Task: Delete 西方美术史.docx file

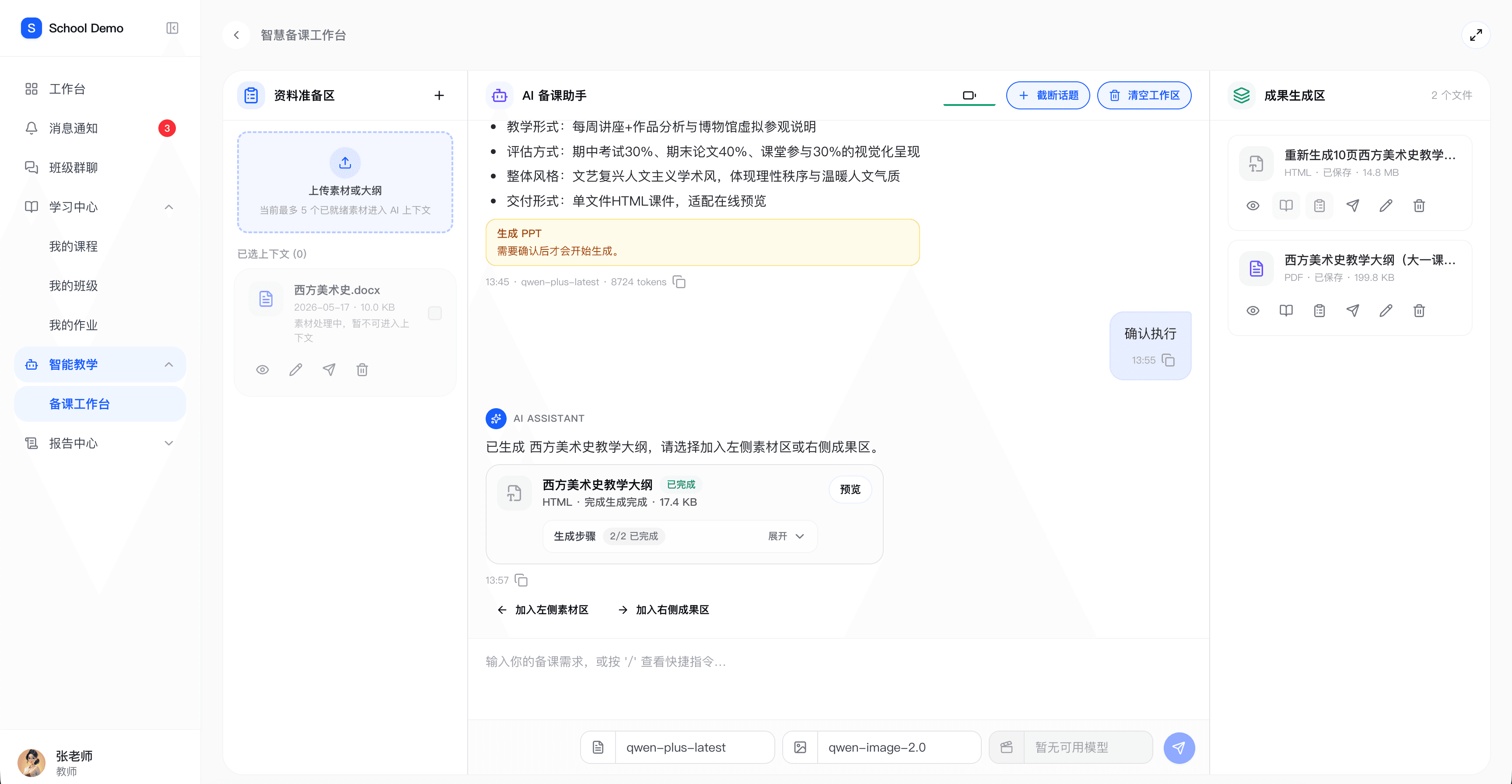Action: (x=362, y=370)
